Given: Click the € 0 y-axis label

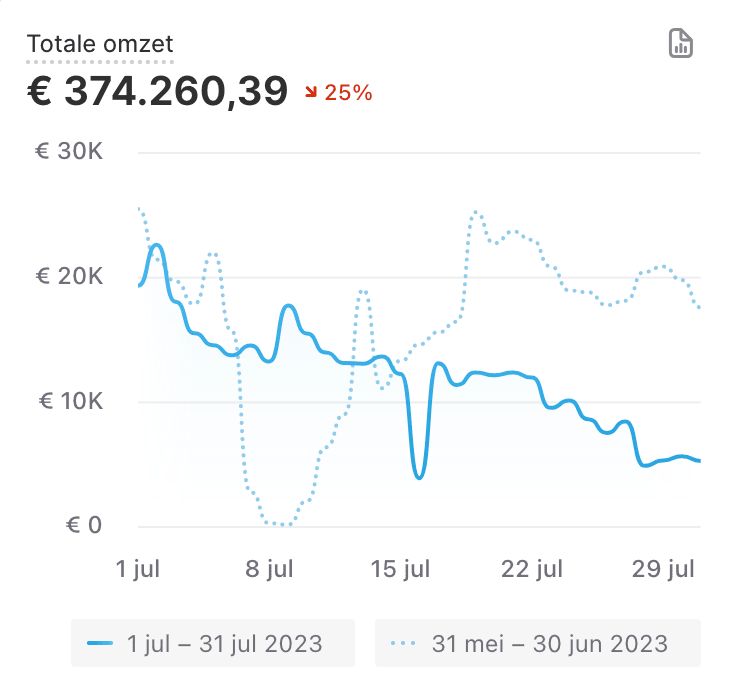Looking at the screenshot, I should pyautogui.click(x=83, y=525).
